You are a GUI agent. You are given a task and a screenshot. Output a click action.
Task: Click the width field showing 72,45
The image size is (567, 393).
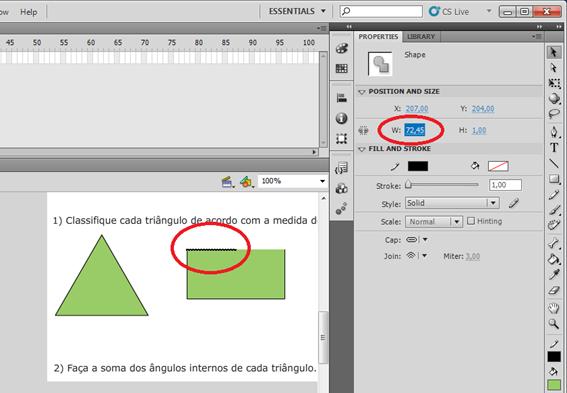click(414, 130)
